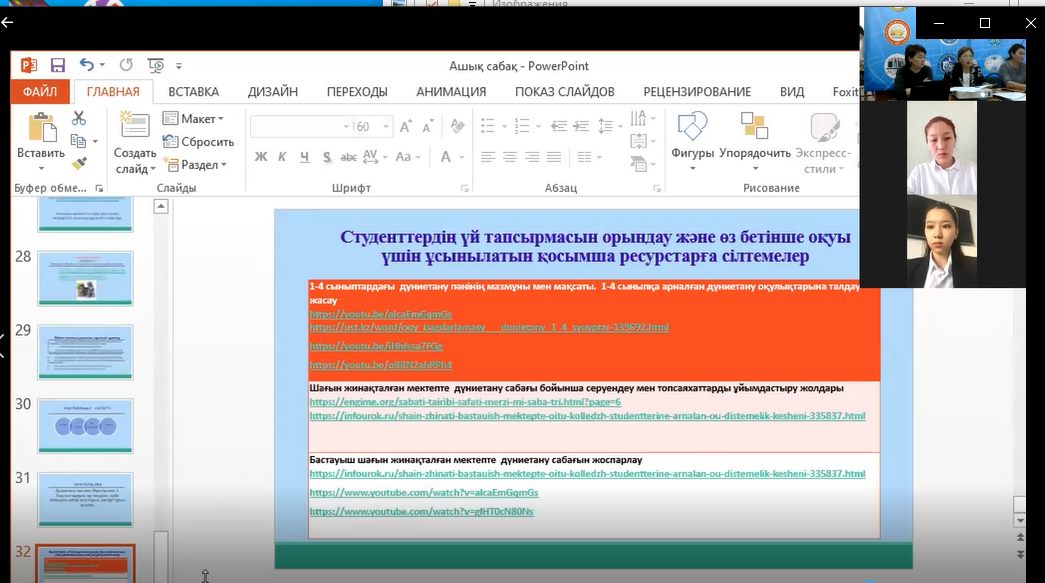Click the Undo arrow icon
The image size is (1045, 583).
[x=86, y=65]
